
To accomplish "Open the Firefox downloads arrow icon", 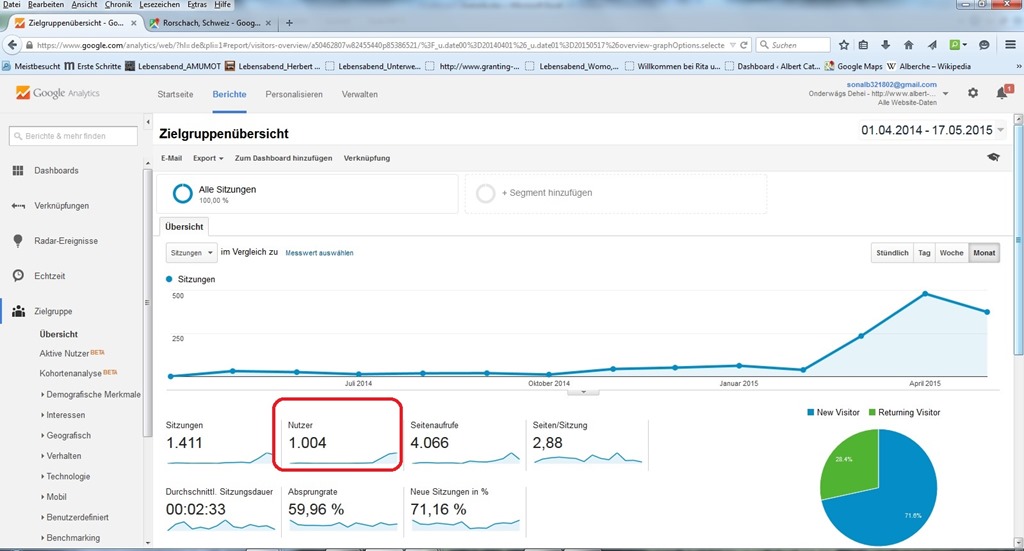I will 886,45.
